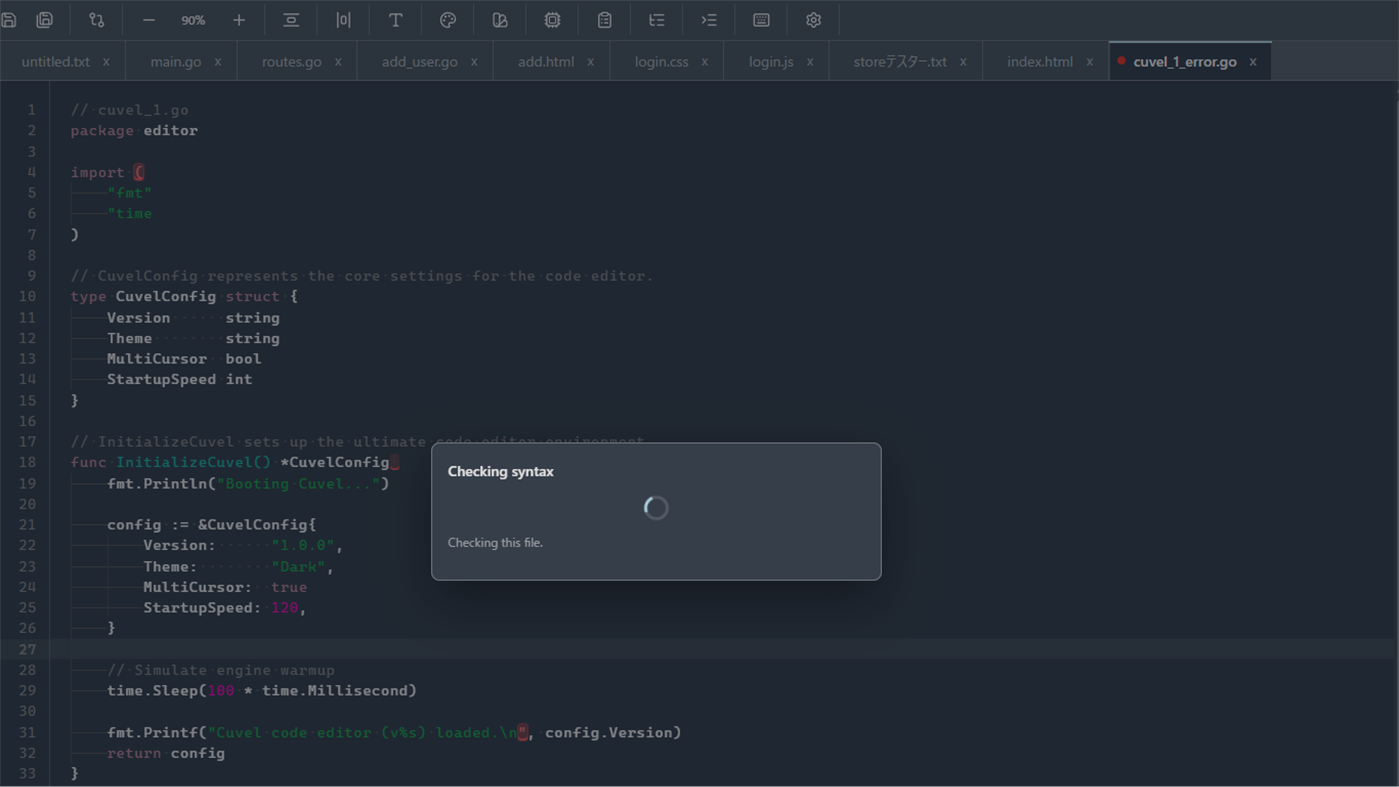Click the '"time' import line
Image resolution: width=1399 pixels, height=787 pixels.
coord(129,214)
